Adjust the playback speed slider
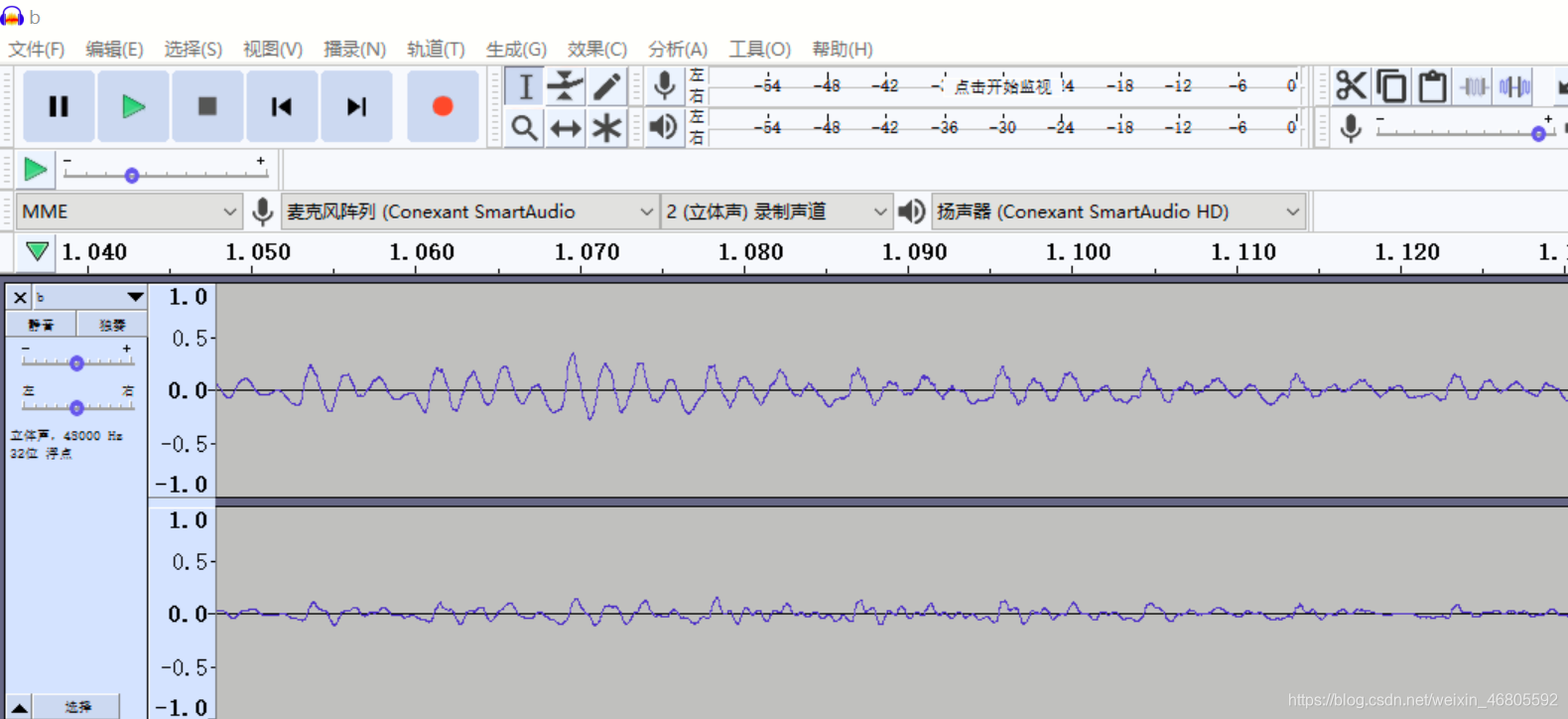The width and height of the screenshot is (1568, 719). 165,175
